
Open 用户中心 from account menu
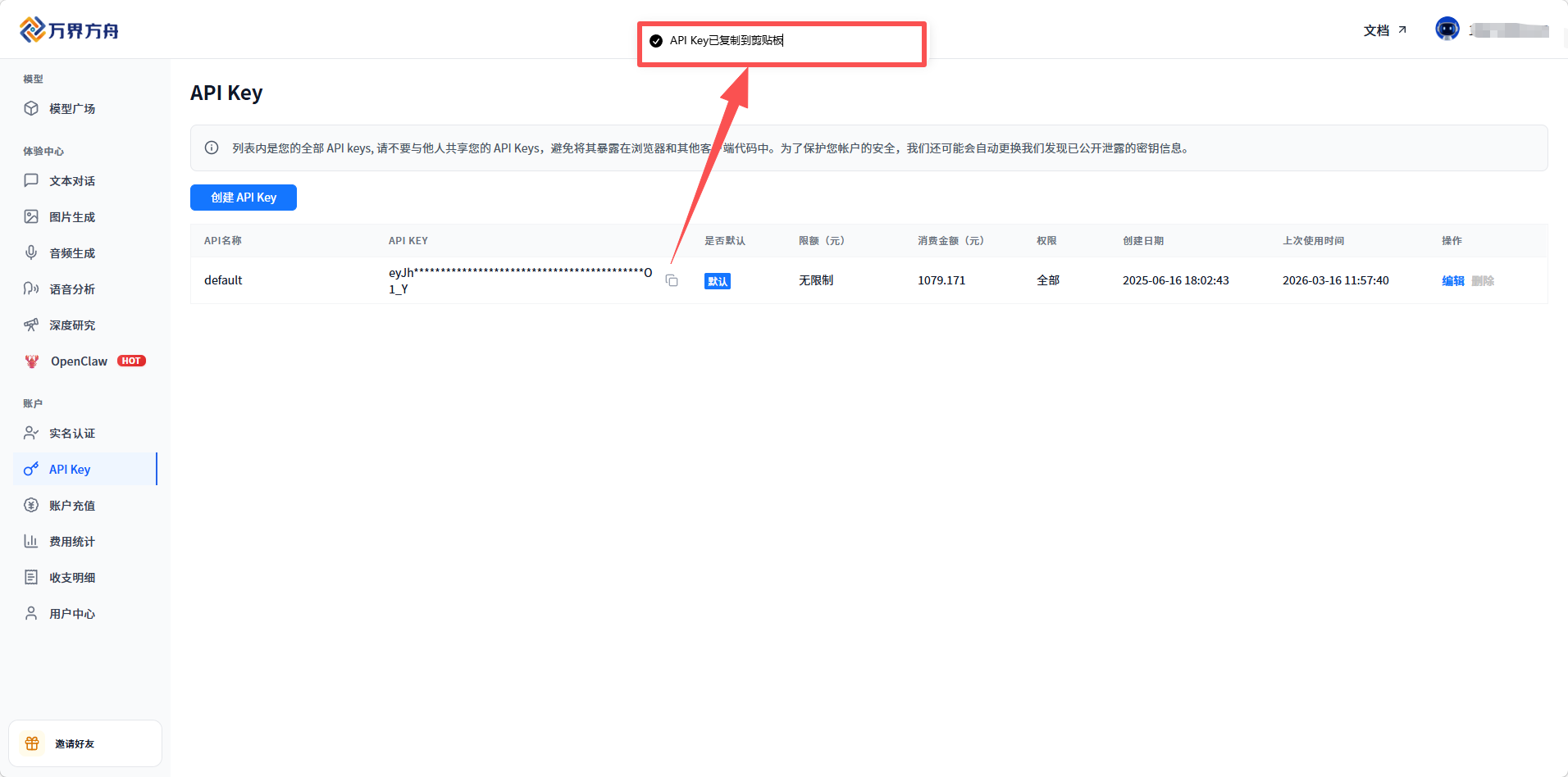point(71,614)
